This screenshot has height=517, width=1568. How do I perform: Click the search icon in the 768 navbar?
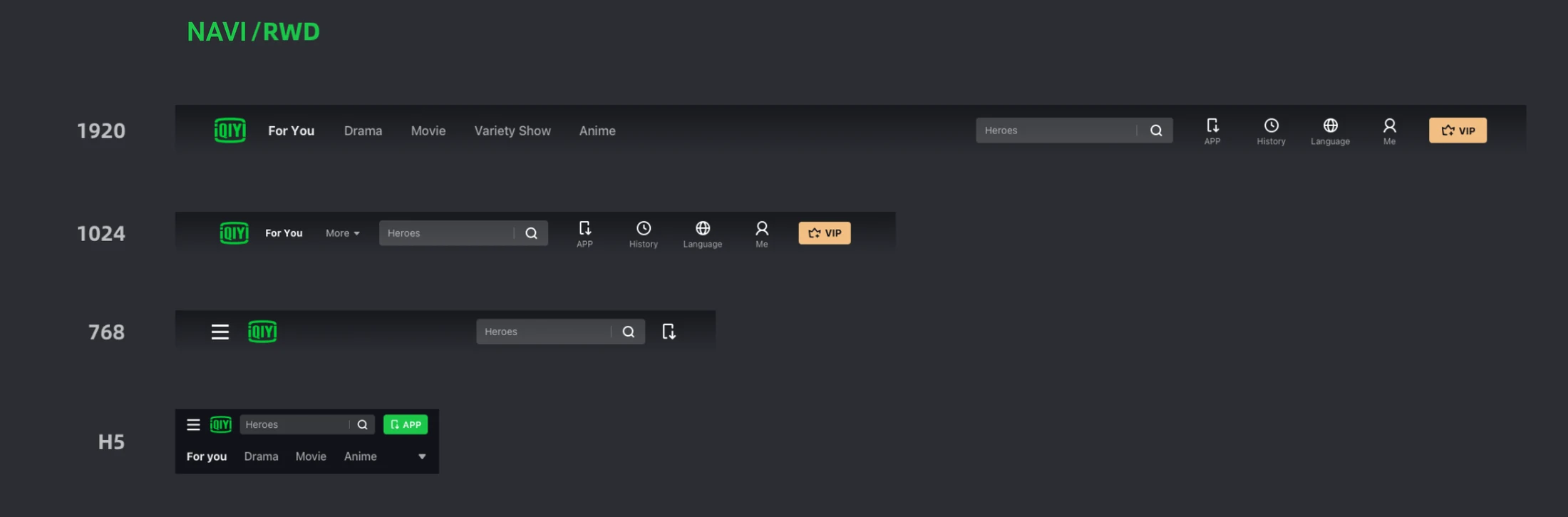(628, 332)
